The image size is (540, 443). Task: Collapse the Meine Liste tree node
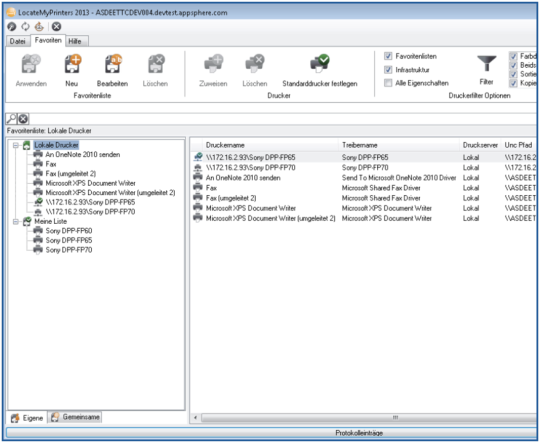click(x=16, y=222)
